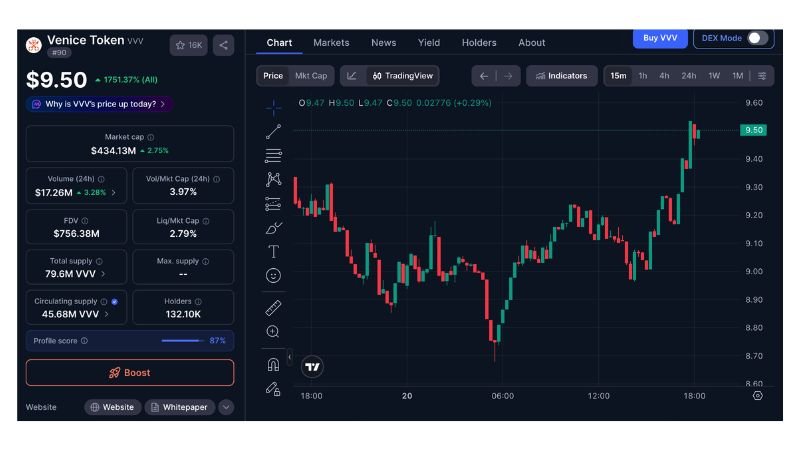
Task: Open the Indicators menu
Action: (x=561, y=76)
